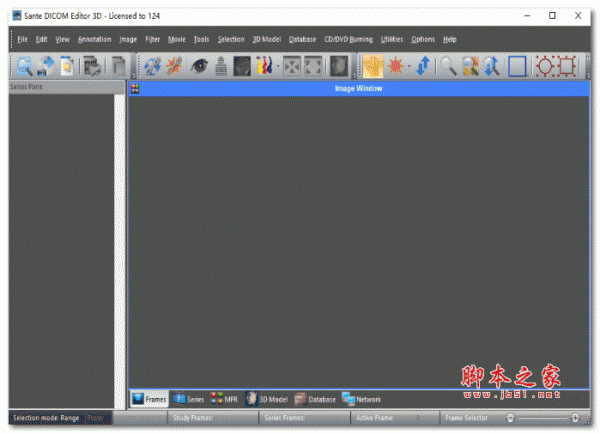Open the Filter menu

click(x=152, y=39)
